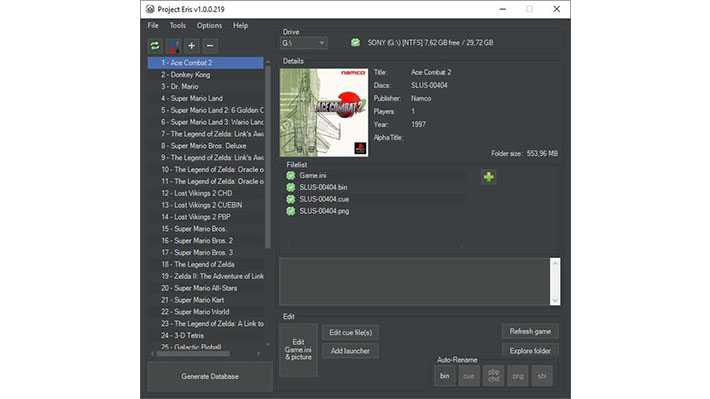
Task: Click the Project Eris app icon in title bar
Action: point(150,9)
